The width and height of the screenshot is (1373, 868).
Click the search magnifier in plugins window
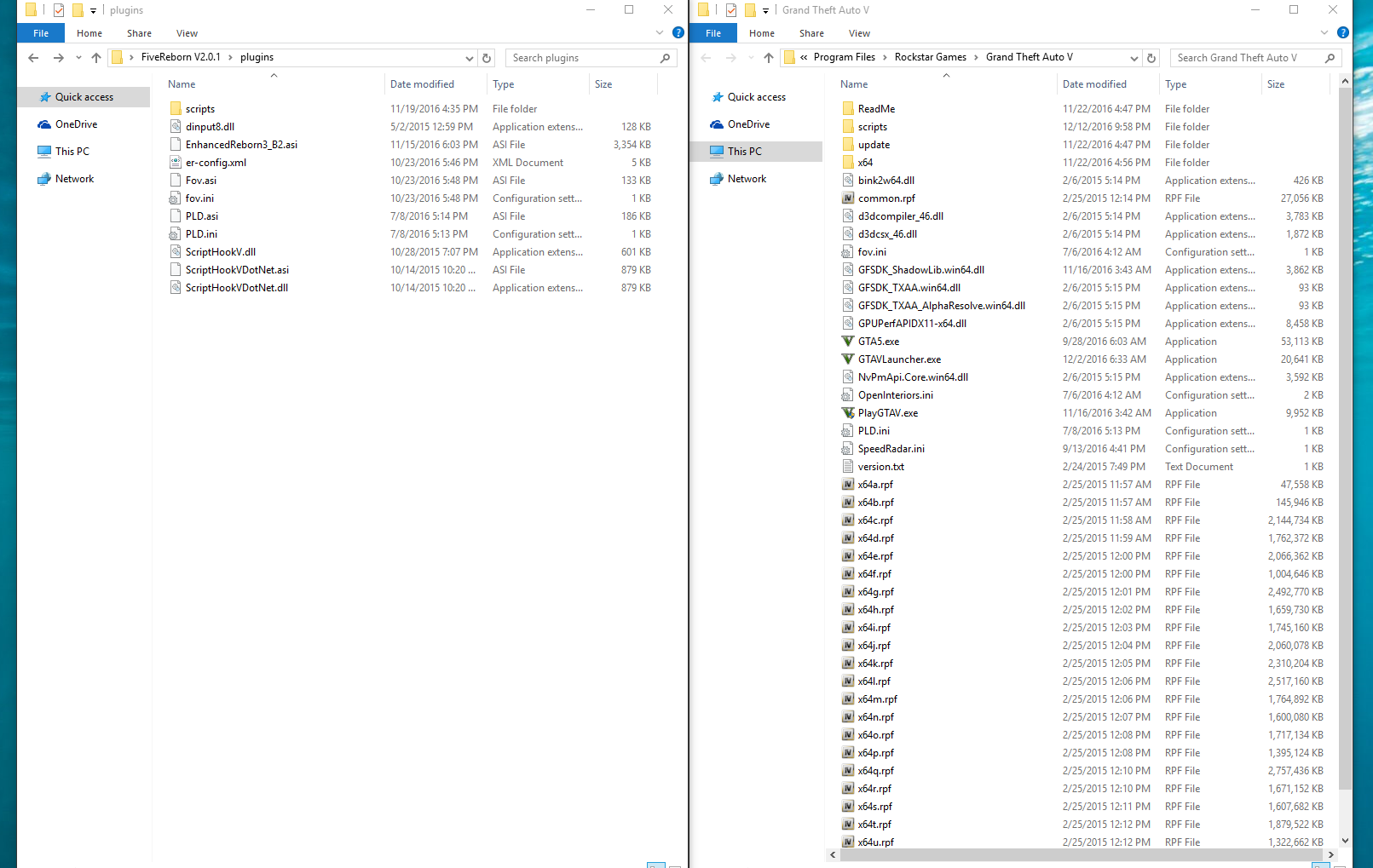(x=665, y=58)
